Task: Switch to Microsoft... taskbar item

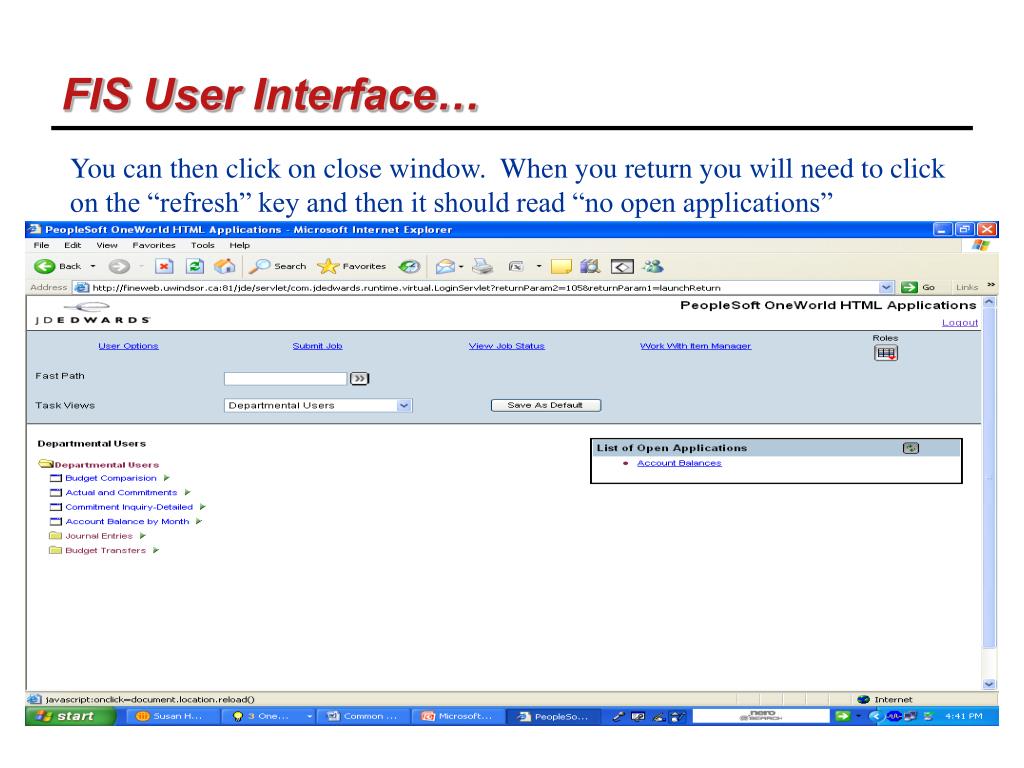Action: (x=457, y=716)
